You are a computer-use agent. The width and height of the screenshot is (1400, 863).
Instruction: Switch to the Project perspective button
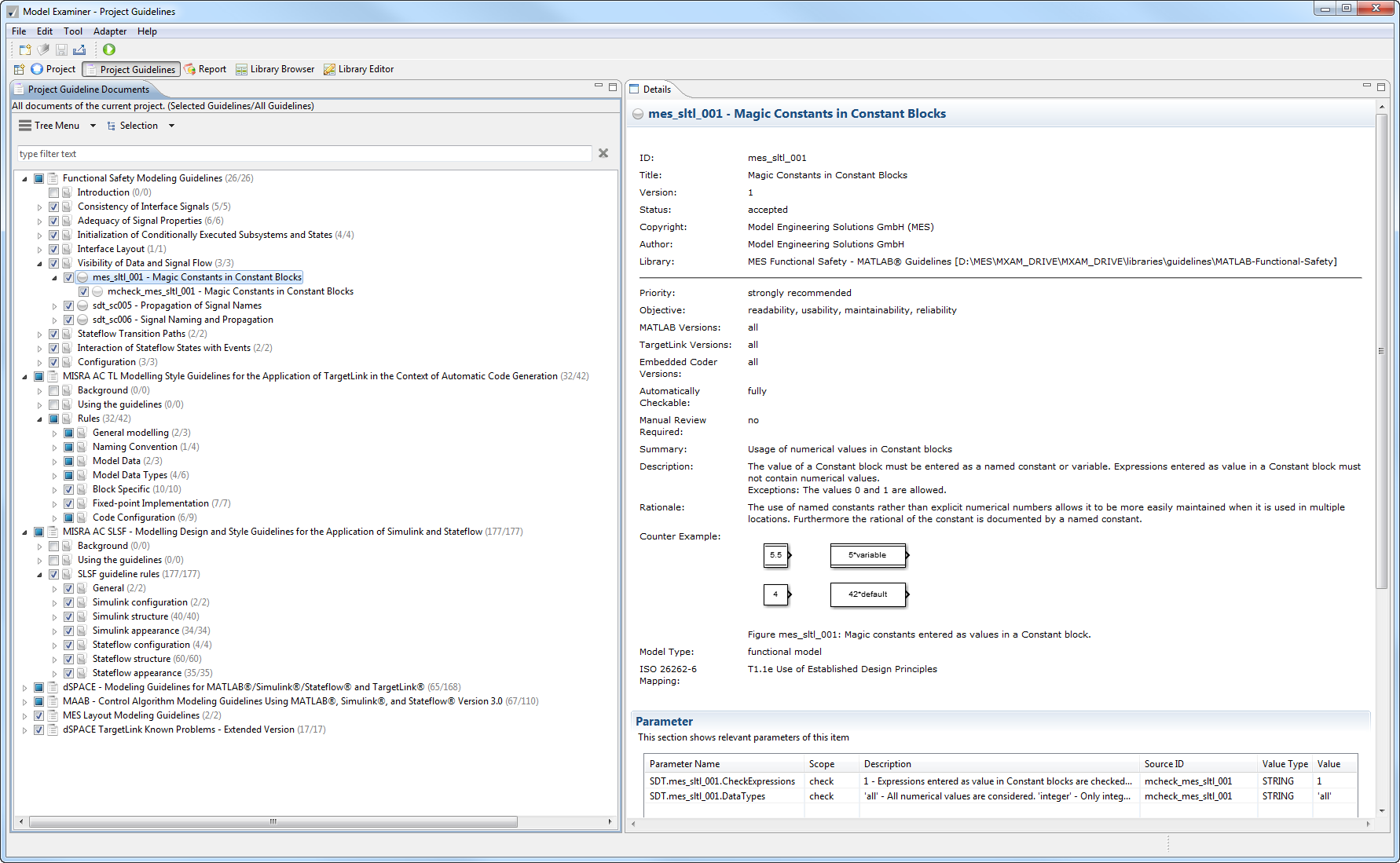pos(53,69)
